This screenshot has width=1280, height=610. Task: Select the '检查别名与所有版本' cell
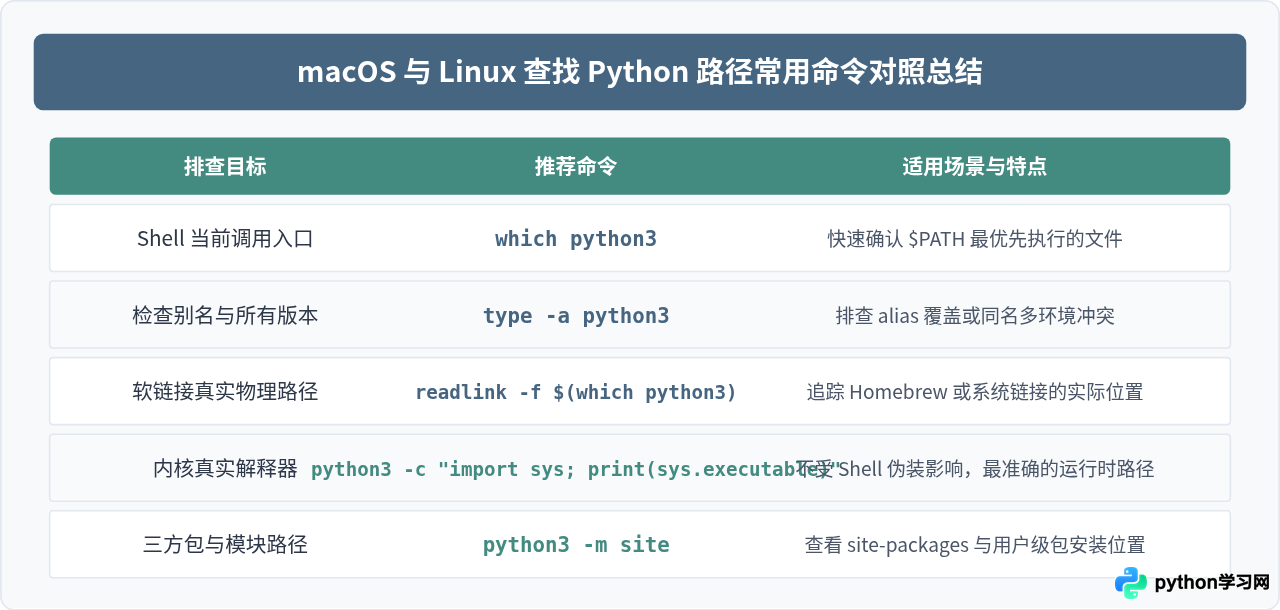pos(225,316)
